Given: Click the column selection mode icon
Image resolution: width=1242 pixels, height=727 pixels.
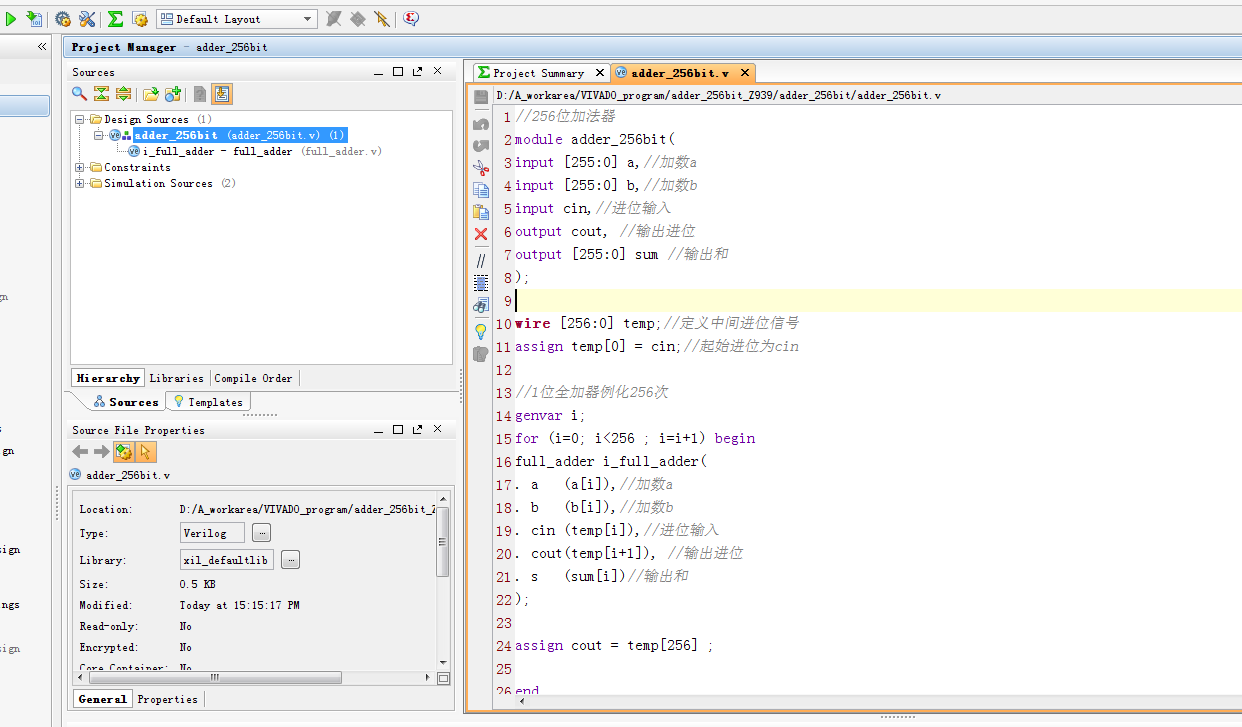Looking at the screenshot, I should (481, 282).
